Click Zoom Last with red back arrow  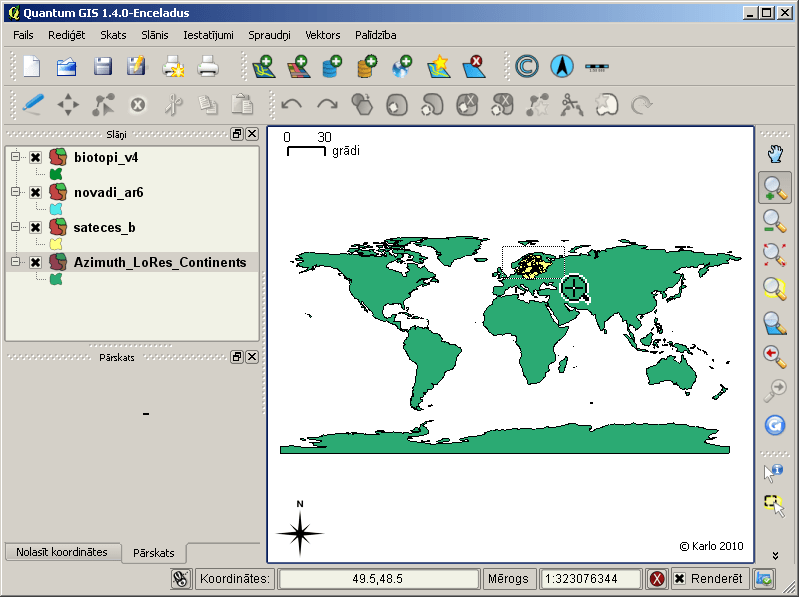pyautogui.click(x=775, y=357)
